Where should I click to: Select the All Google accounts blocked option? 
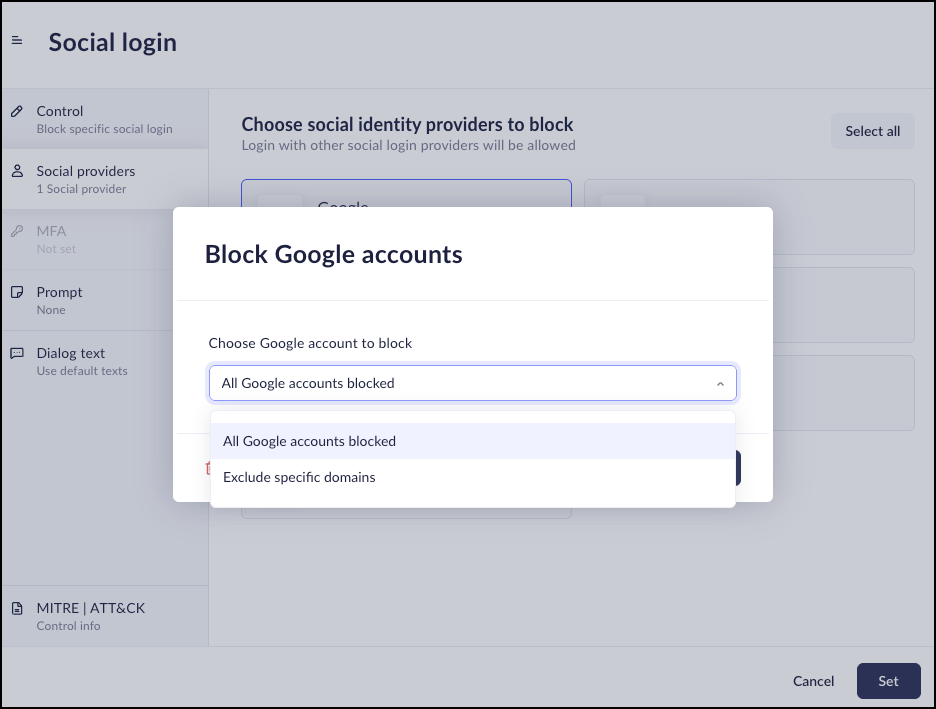click(x=473, y=441)
